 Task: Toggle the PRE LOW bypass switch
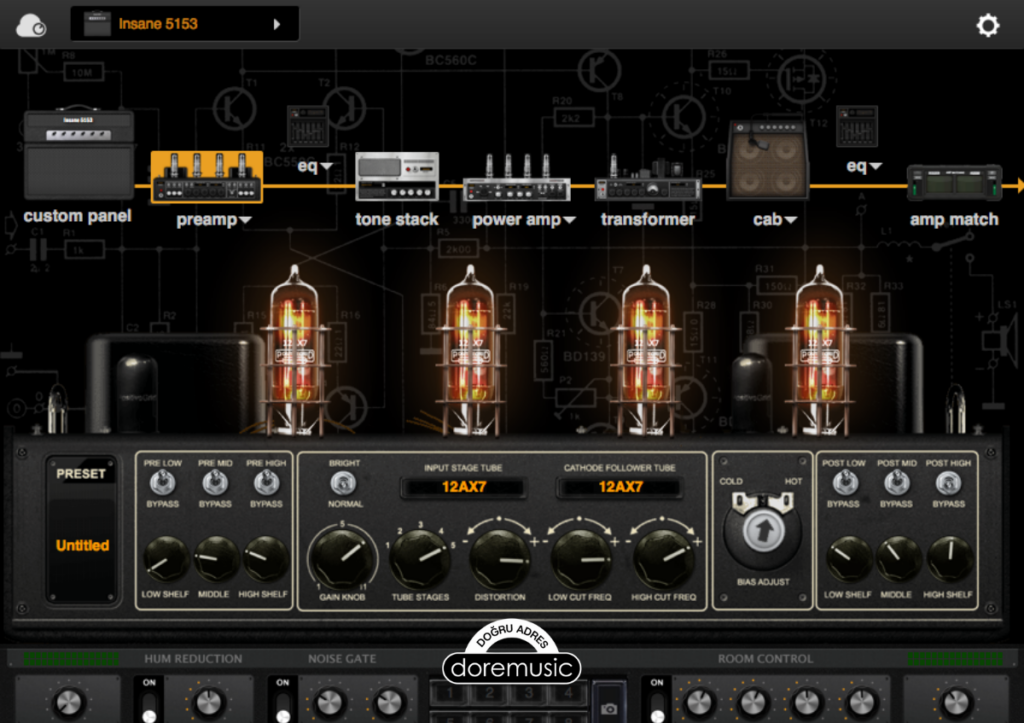click(162, 484)
